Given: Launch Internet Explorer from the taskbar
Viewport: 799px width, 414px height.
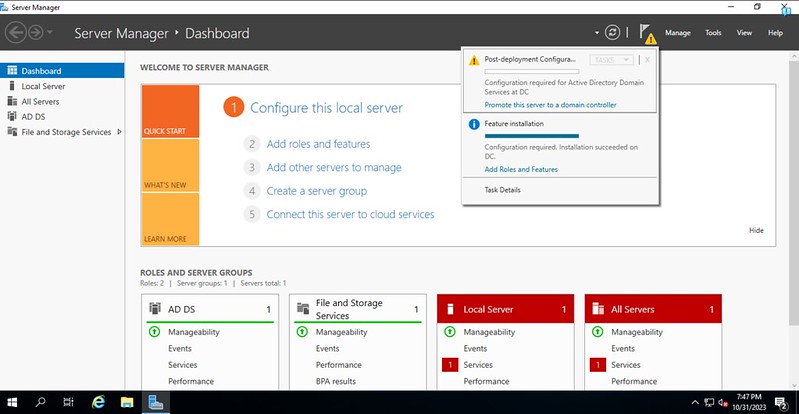Looking at the screenshot, I should [98, 402].
